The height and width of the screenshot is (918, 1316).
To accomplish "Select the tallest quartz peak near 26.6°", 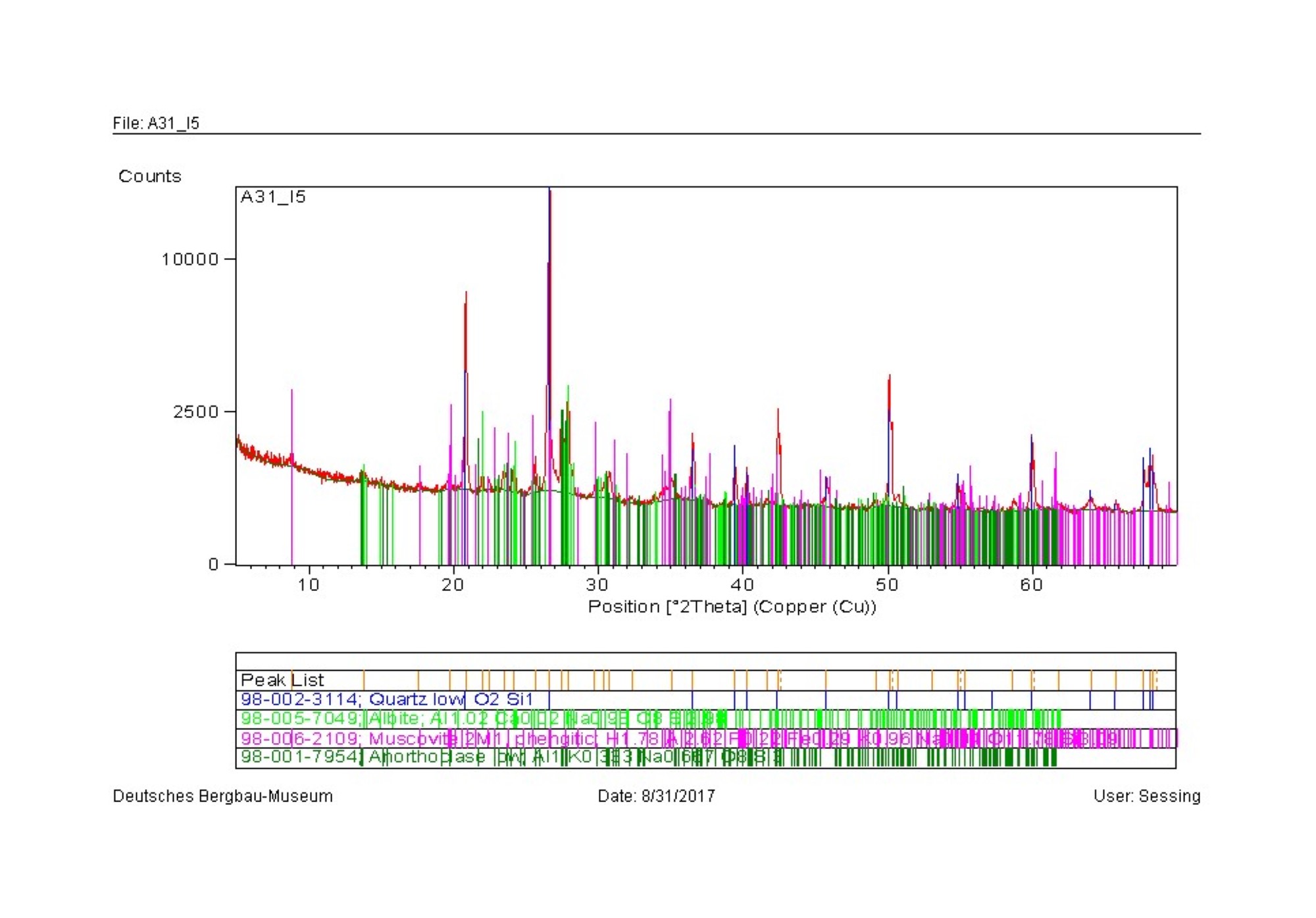I will point(549,263).
